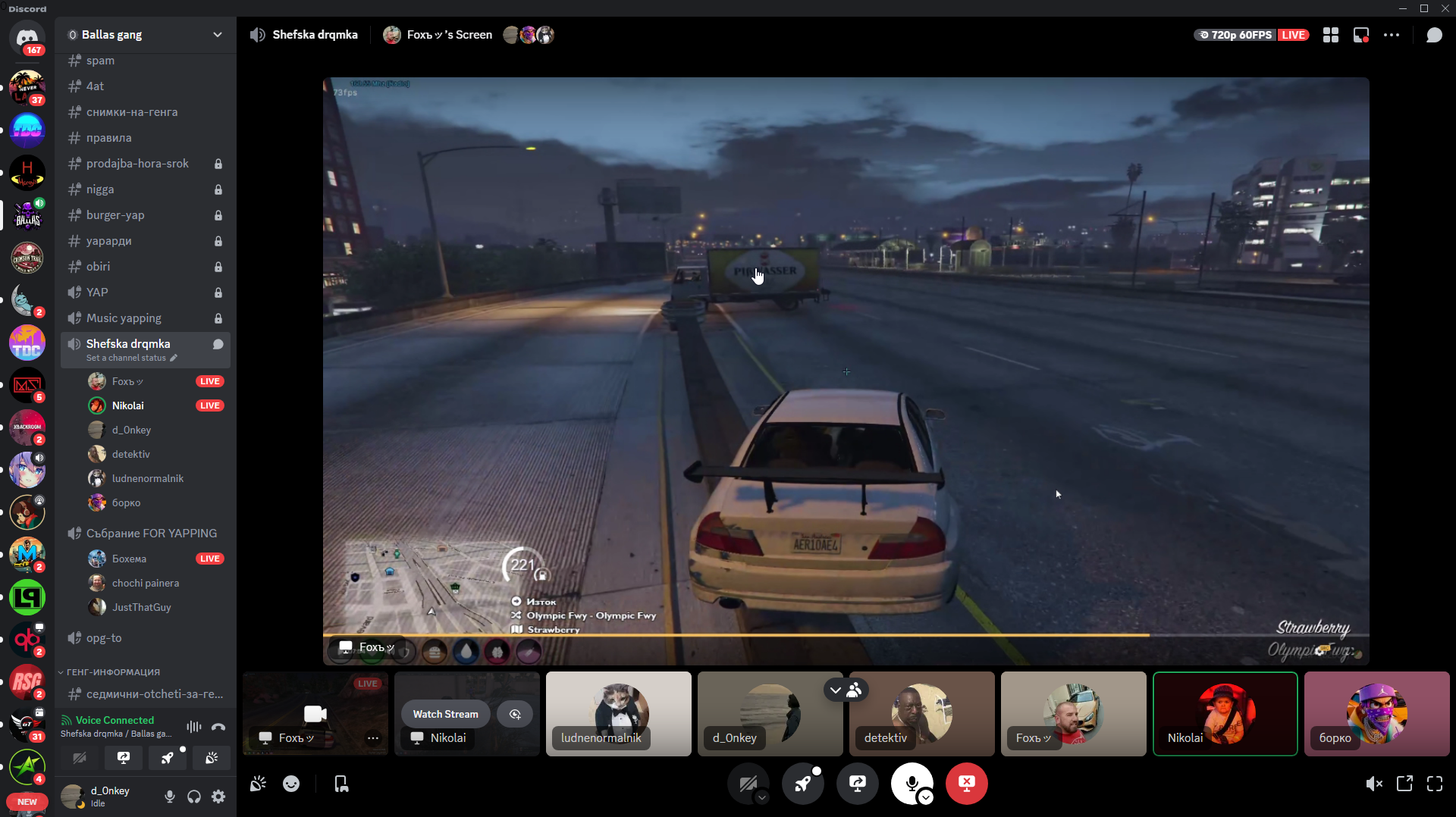Turn on camera in bottom control bar
Screen dimensions: 1456x817
[748, 783]
